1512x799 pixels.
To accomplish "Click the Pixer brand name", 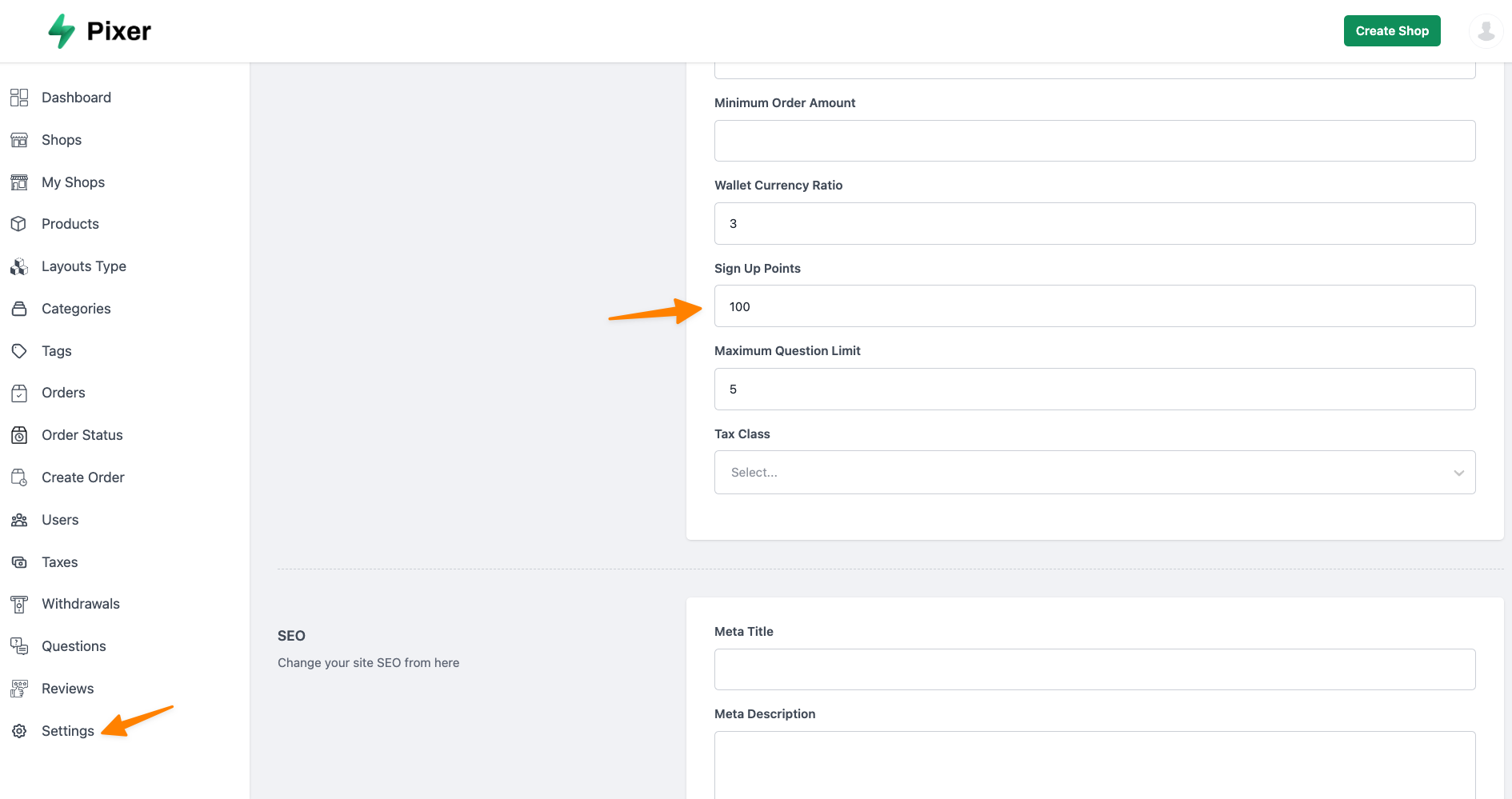I will click(118, 31).
